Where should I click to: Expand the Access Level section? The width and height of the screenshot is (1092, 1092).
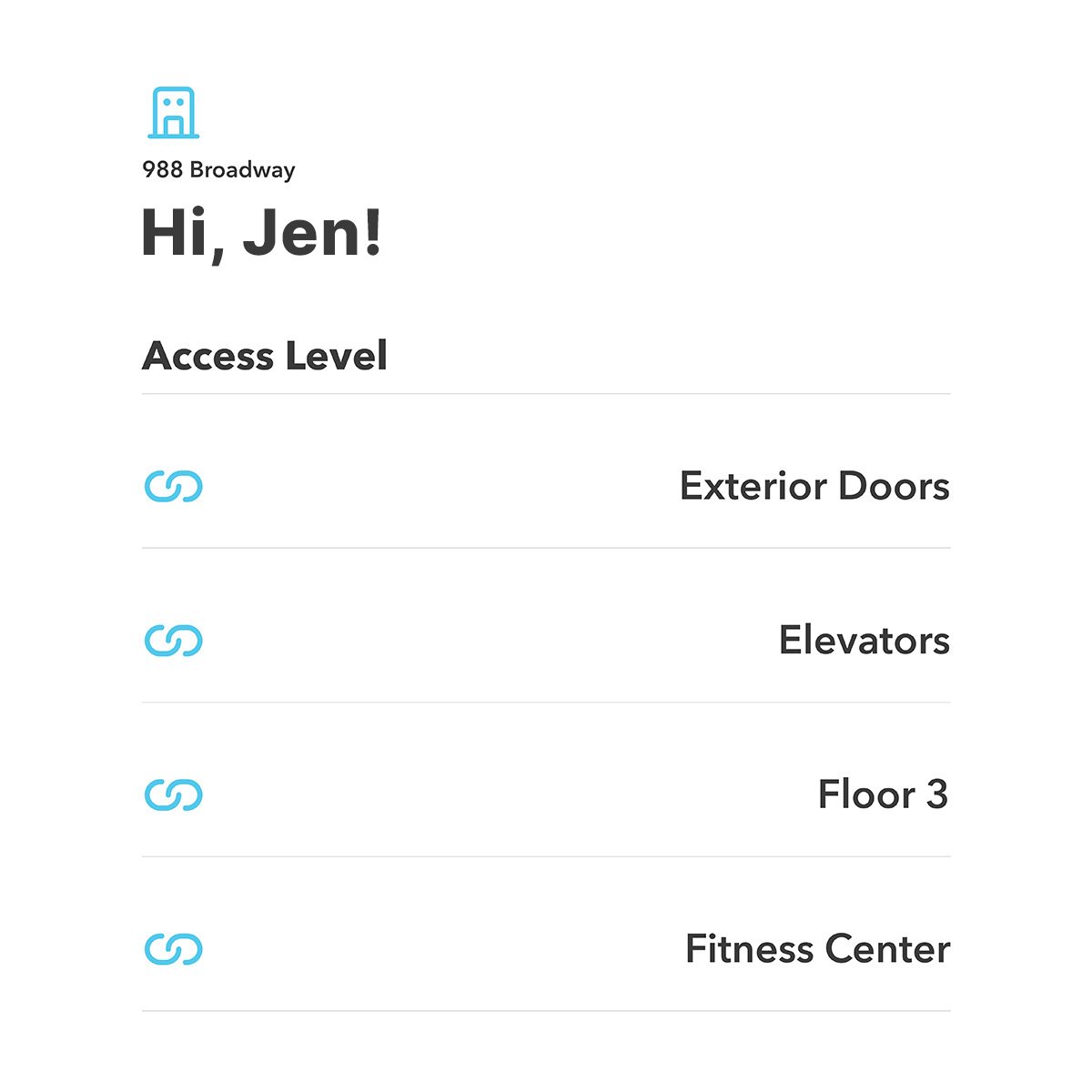tap(267, 357)
